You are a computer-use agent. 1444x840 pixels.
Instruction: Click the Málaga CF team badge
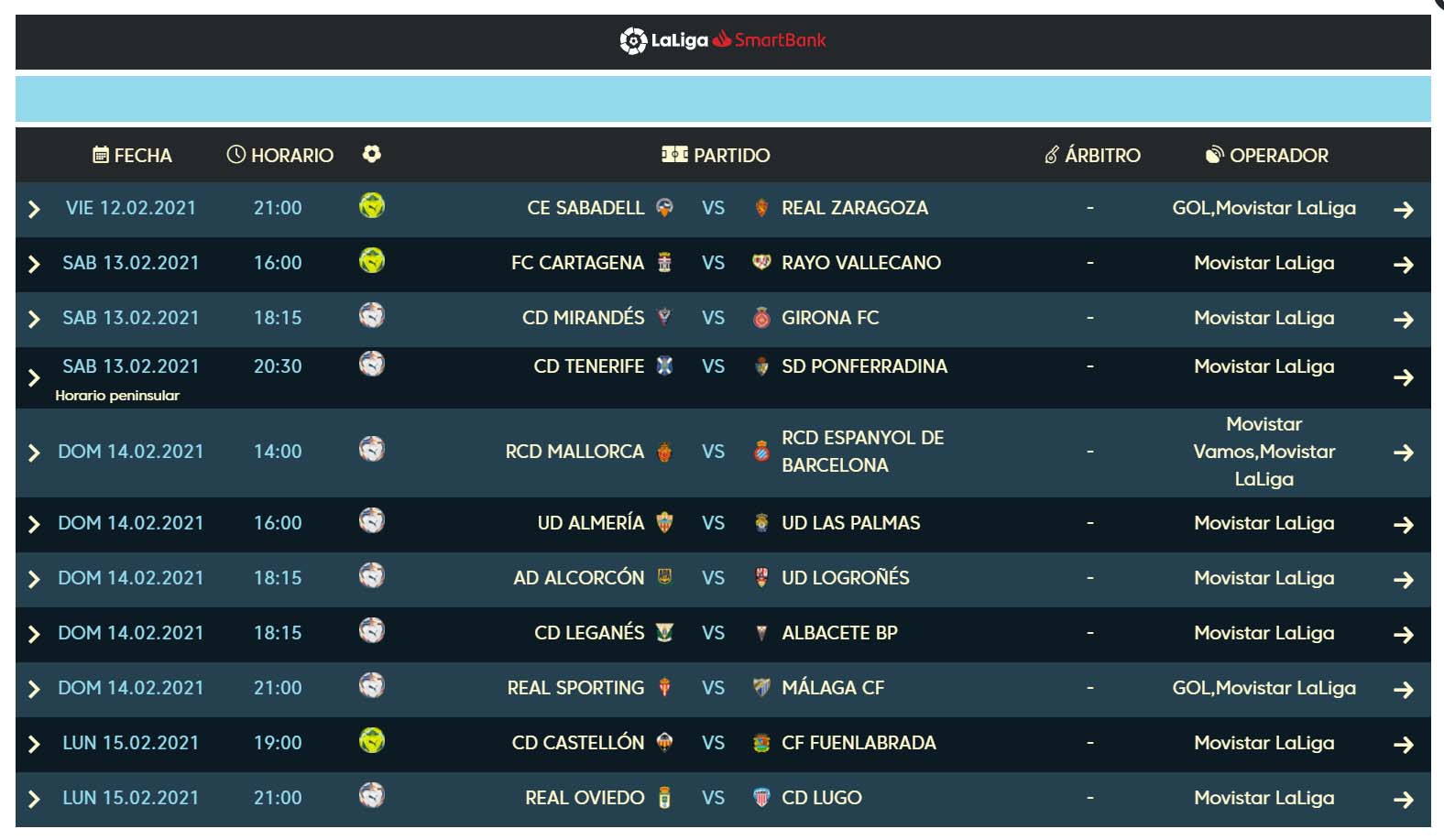tap(761, 688)
